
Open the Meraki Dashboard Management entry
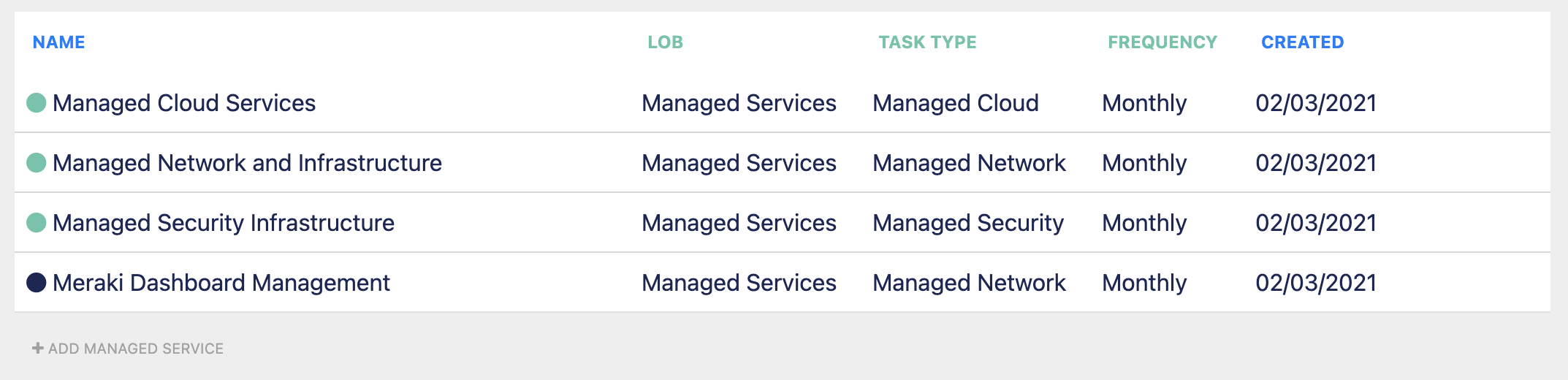(221, 283)
